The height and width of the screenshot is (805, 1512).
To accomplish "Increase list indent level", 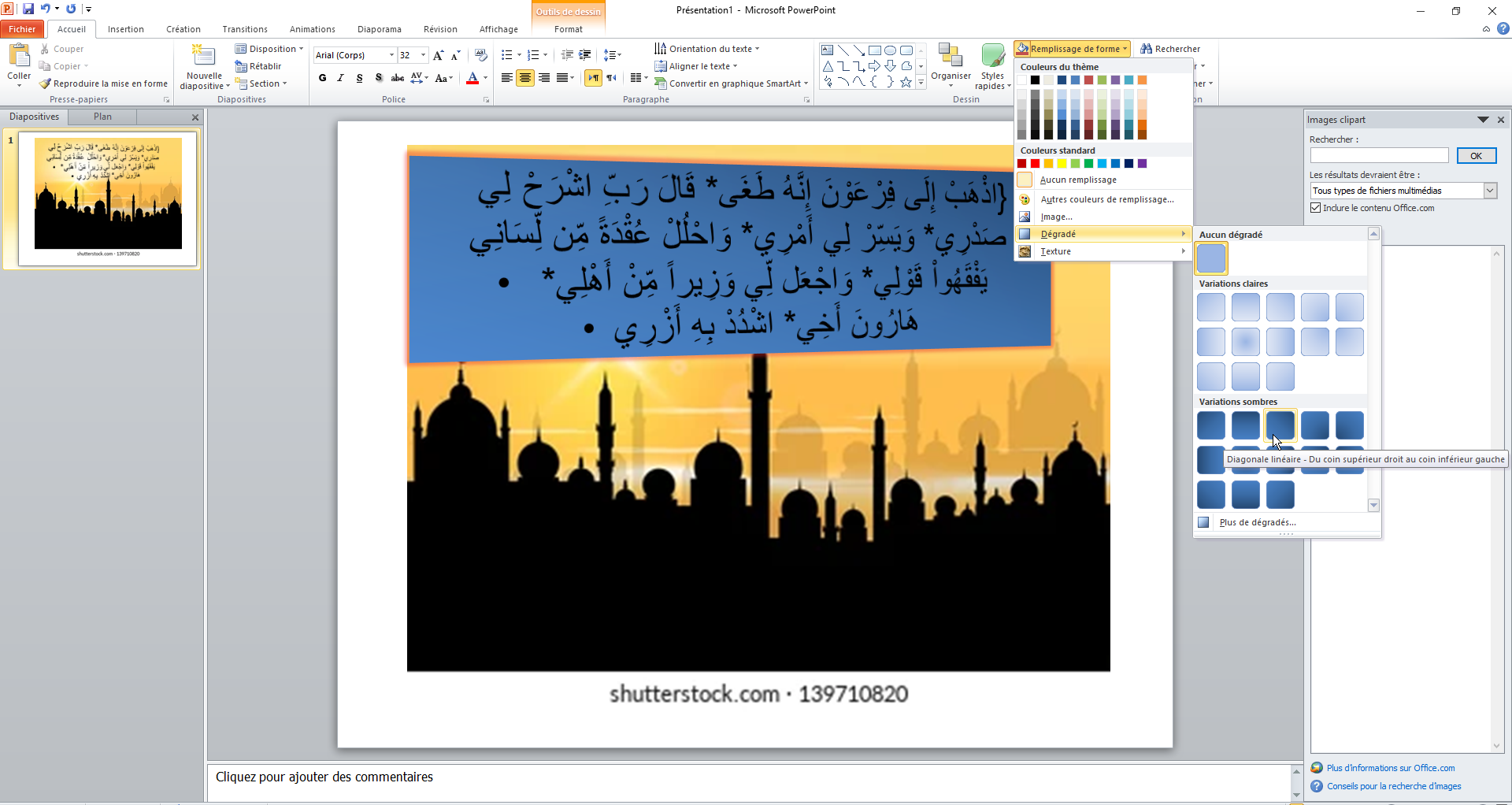I will [x=585, y=55].
